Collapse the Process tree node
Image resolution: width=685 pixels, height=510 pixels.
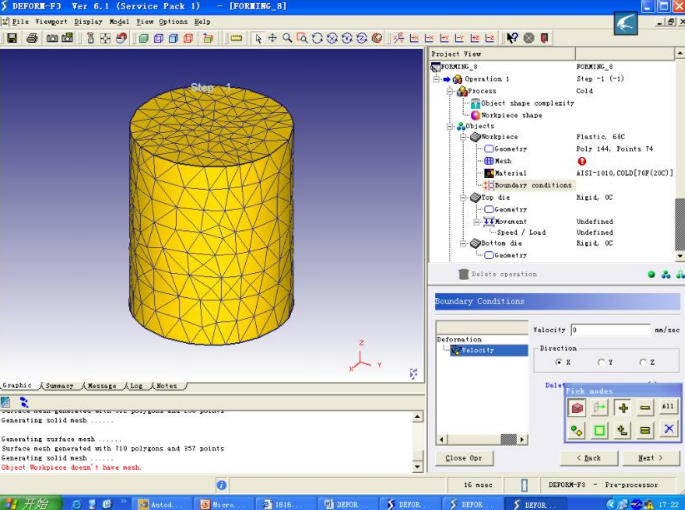click(x=450, y=91)
